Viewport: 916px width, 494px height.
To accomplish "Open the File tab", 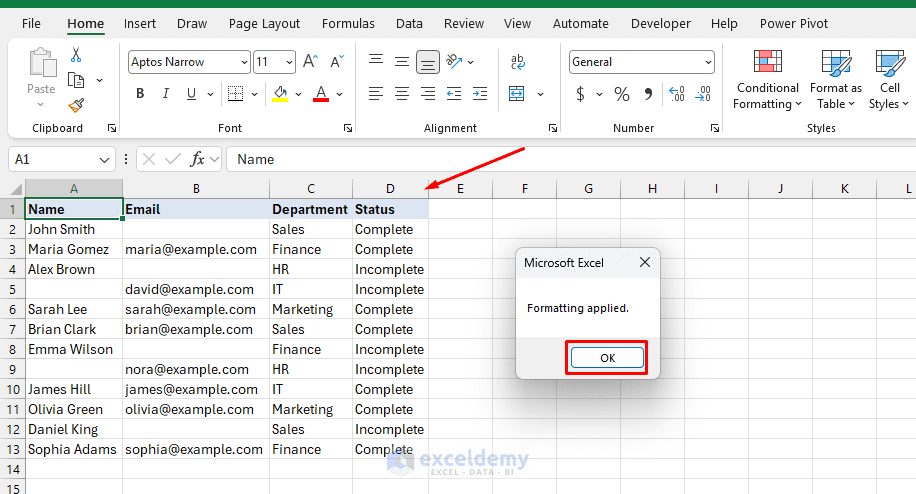I will pos(32,24).
